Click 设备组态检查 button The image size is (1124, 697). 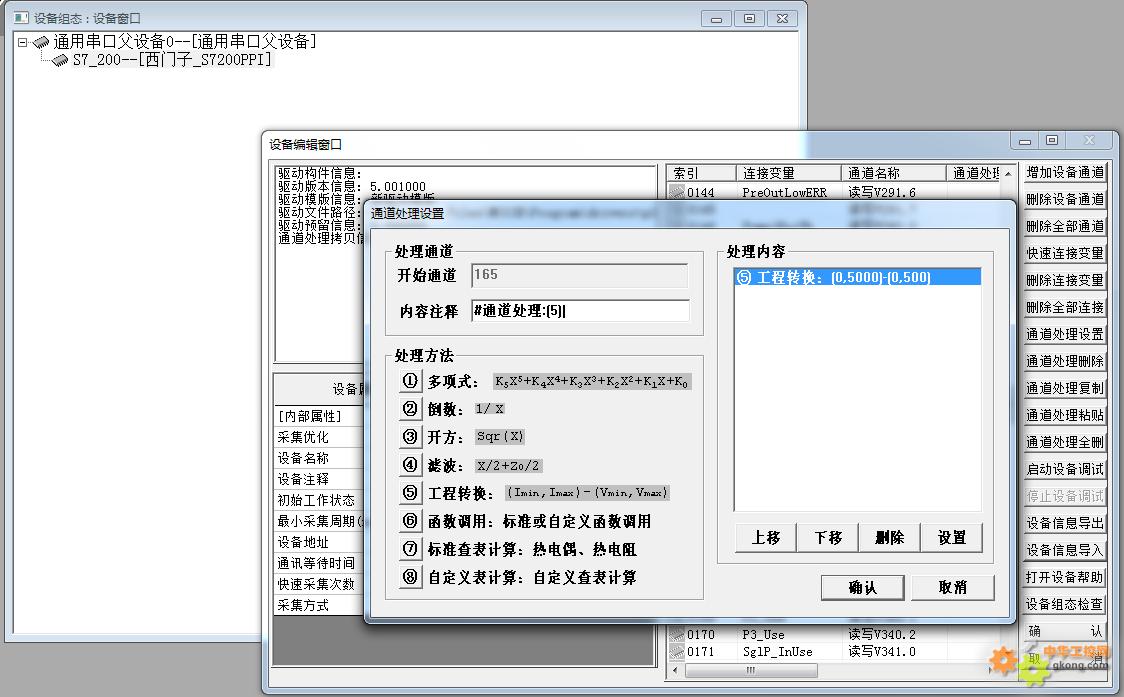(x=1065, y=604)
